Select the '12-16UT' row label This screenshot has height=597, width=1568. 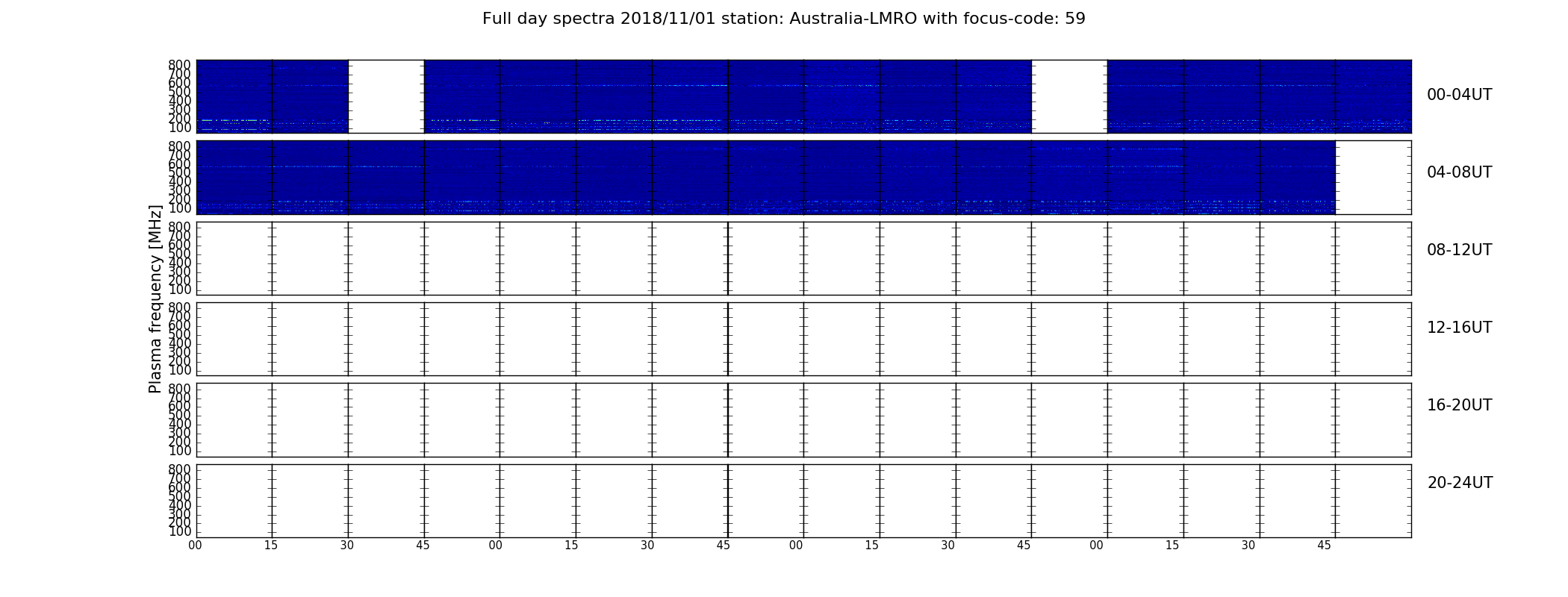coord(1460,328)
